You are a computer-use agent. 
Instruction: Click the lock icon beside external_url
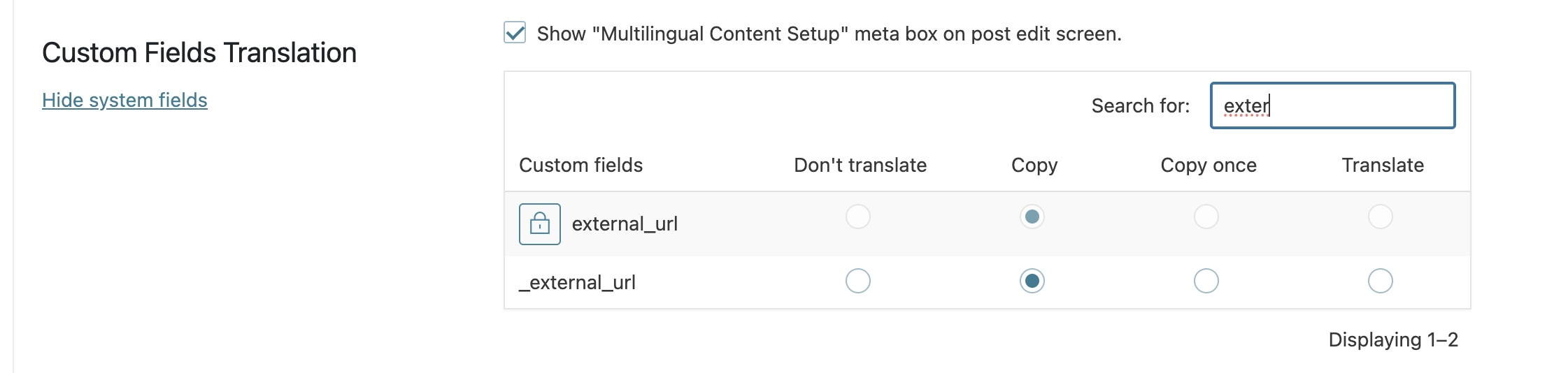539,224
